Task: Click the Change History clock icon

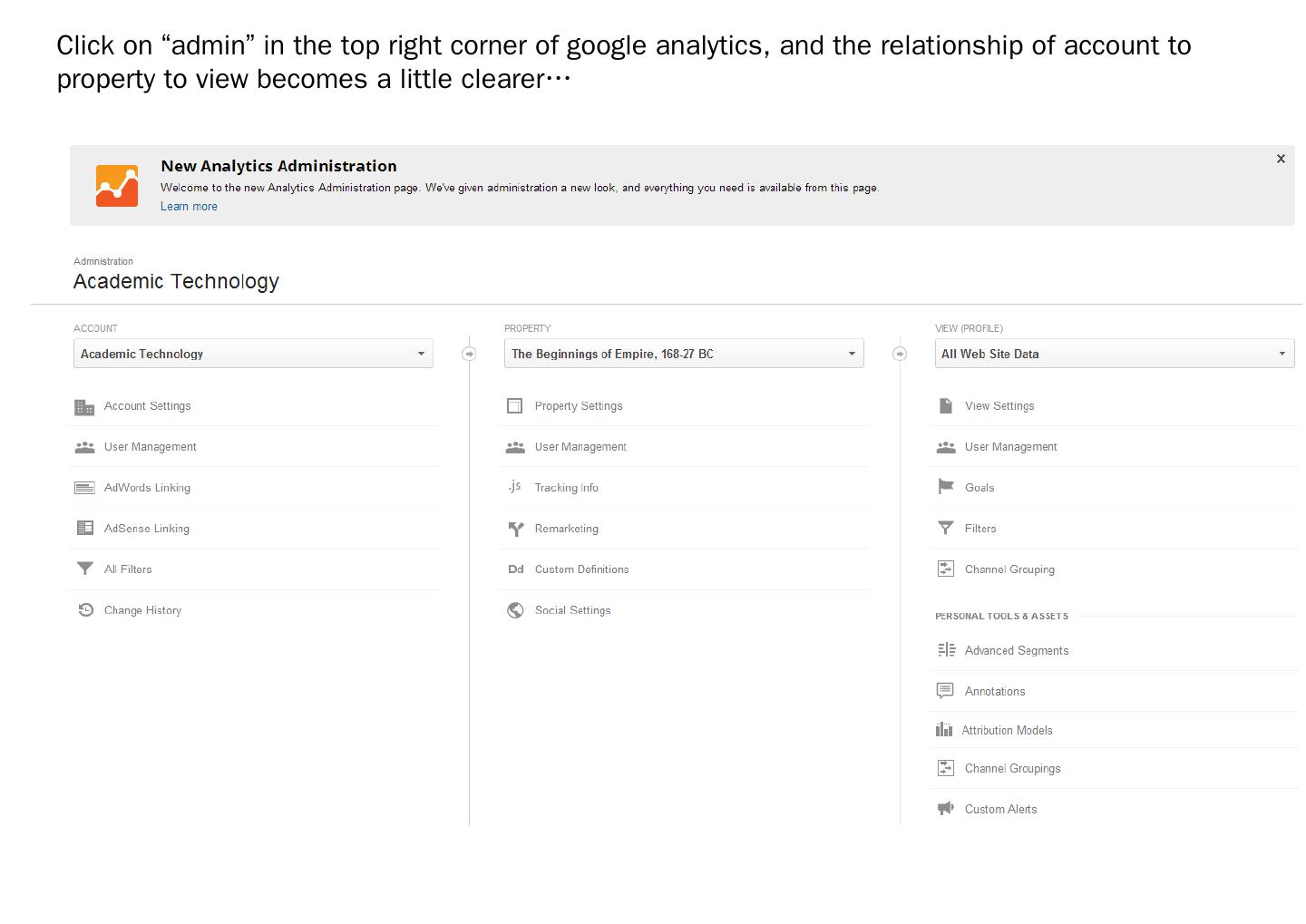Action: [x=85, y=610]
